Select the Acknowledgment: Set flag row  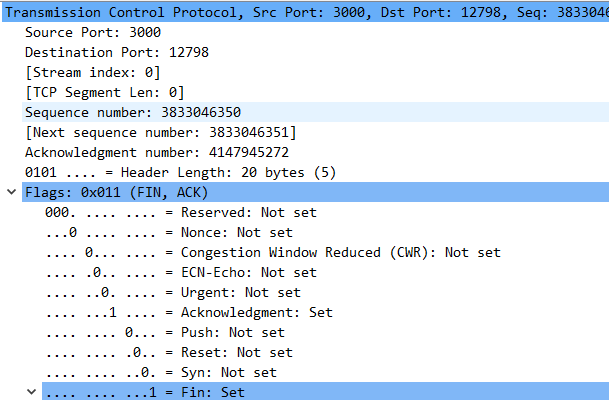188,312
